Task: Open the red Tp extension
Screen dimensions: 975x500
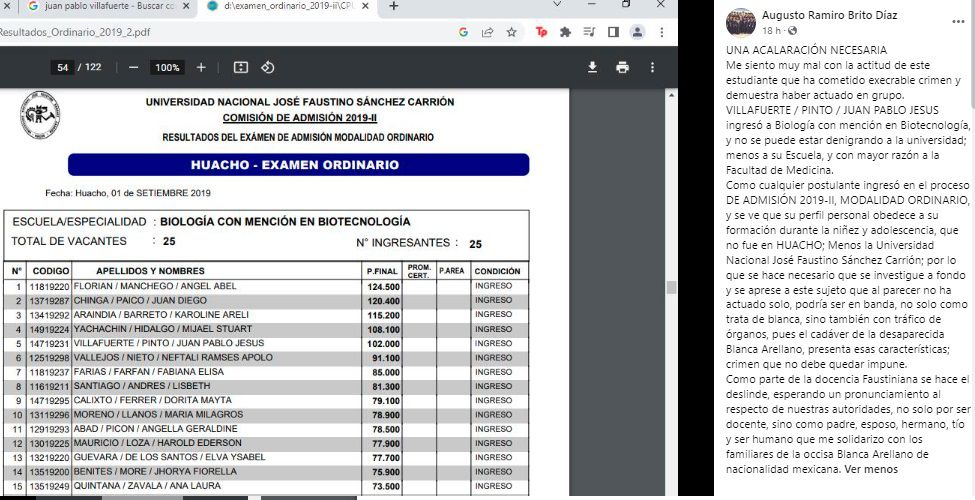Action: [542, 32]
